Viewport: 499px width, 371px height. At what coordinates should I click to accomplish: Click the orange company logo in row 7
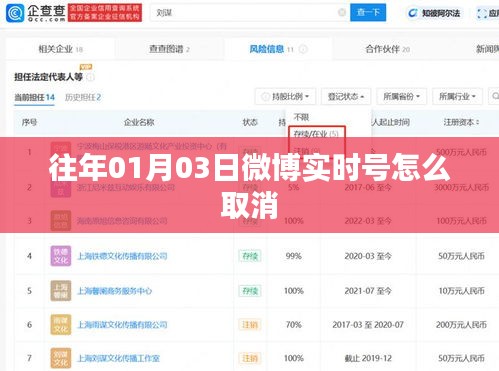(61, 358)
